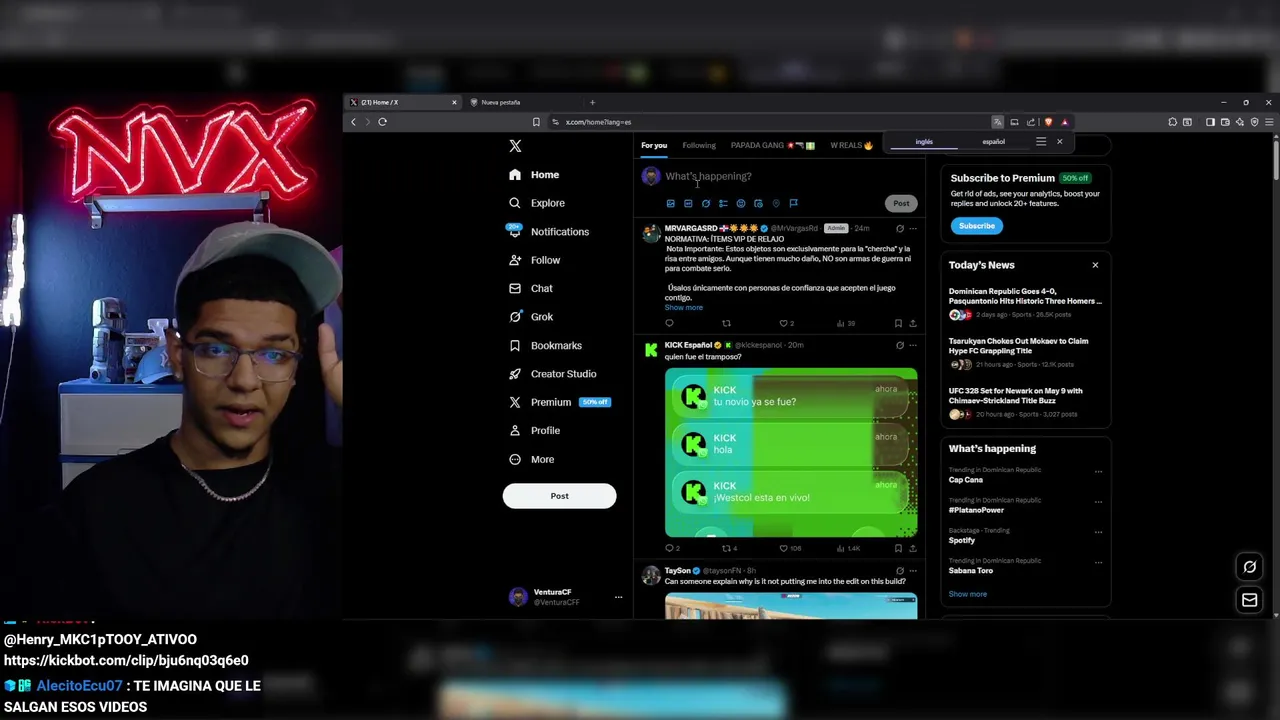This screenshot has height=720, width=1280.
Task: Click the poll icon in composer
Action: pos(723,204)
